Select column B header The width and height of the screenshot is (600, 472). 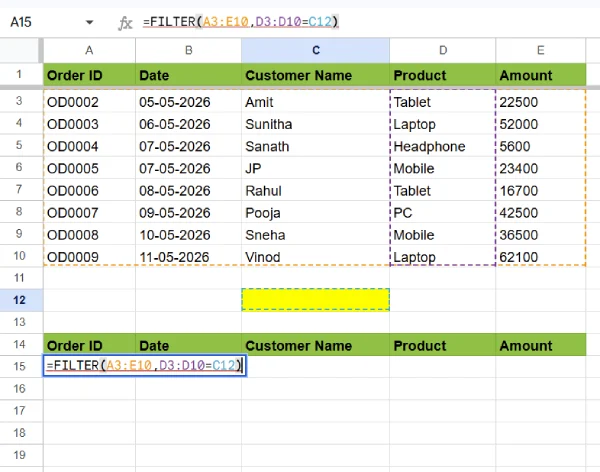coord(188,50)
